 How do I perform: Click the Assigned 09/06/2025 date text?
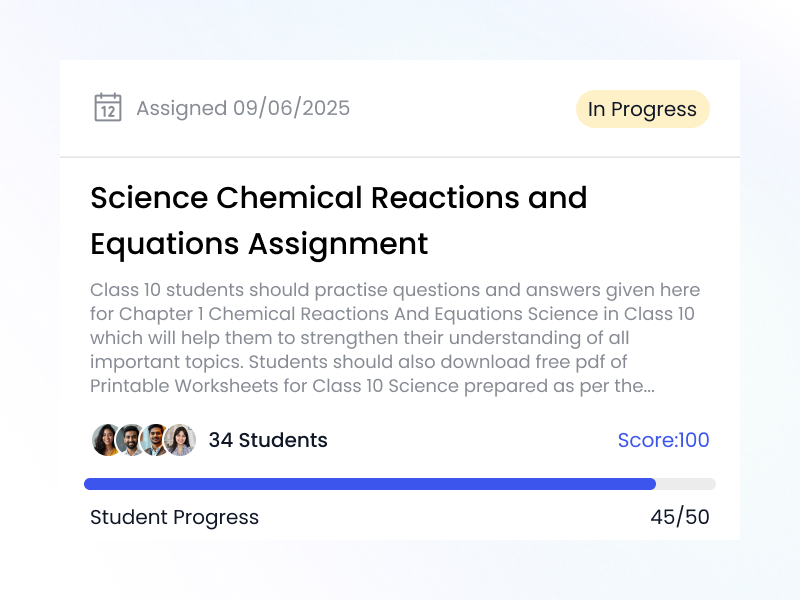click(x=243, y=108)
